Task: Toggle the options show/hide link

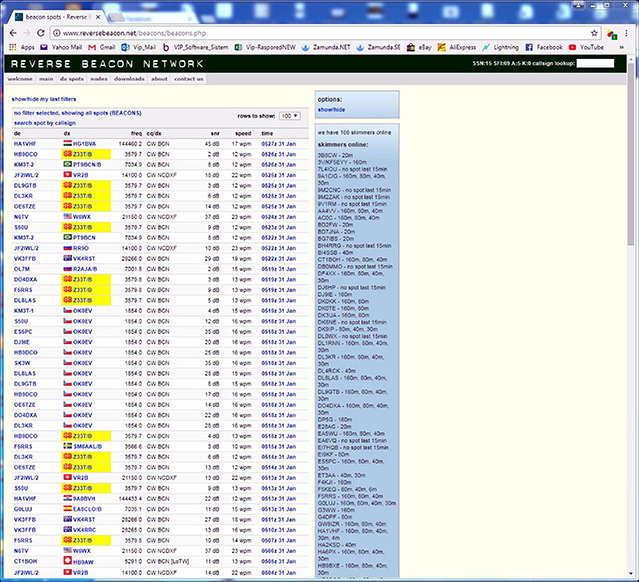Action: pyautogui.click(x=331, y=110)
